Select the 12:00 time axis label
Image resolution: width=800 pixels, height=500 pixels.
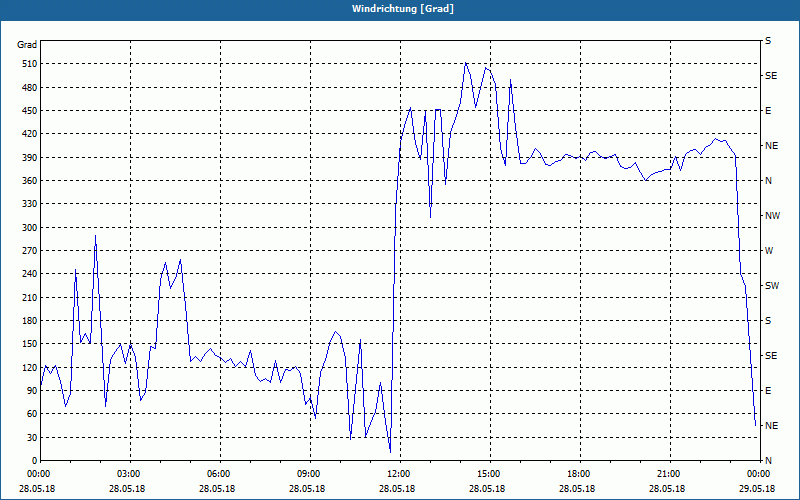[x=400, y=474]
